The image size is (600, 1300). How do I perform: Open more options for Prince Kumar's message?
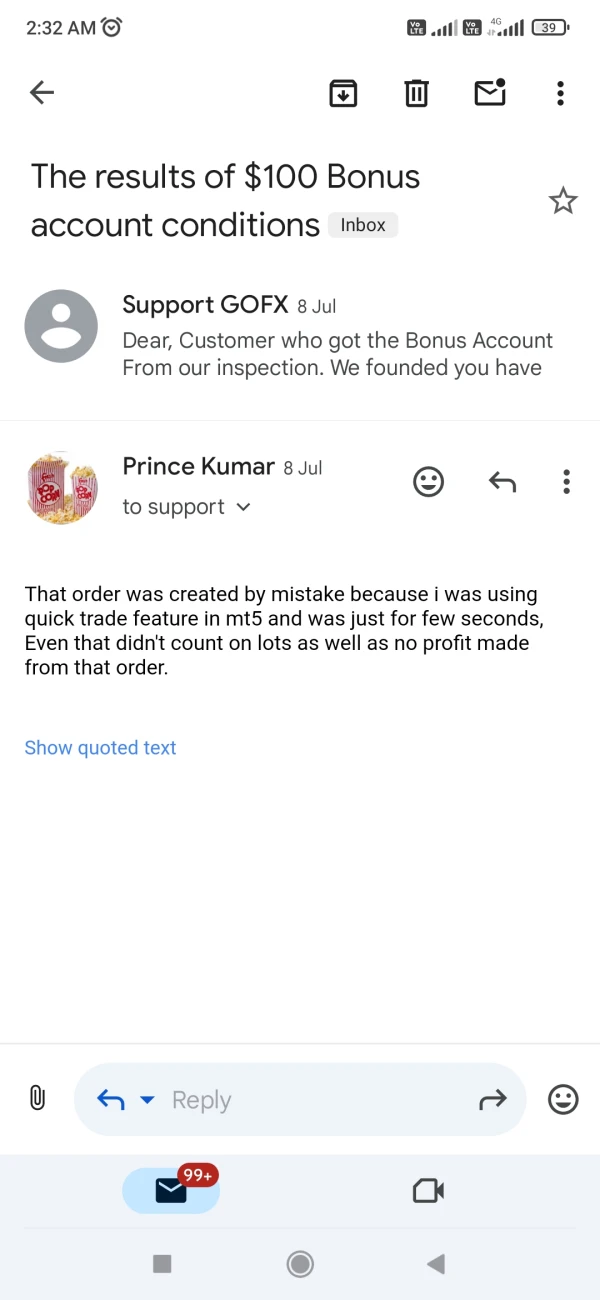point(566,482)
